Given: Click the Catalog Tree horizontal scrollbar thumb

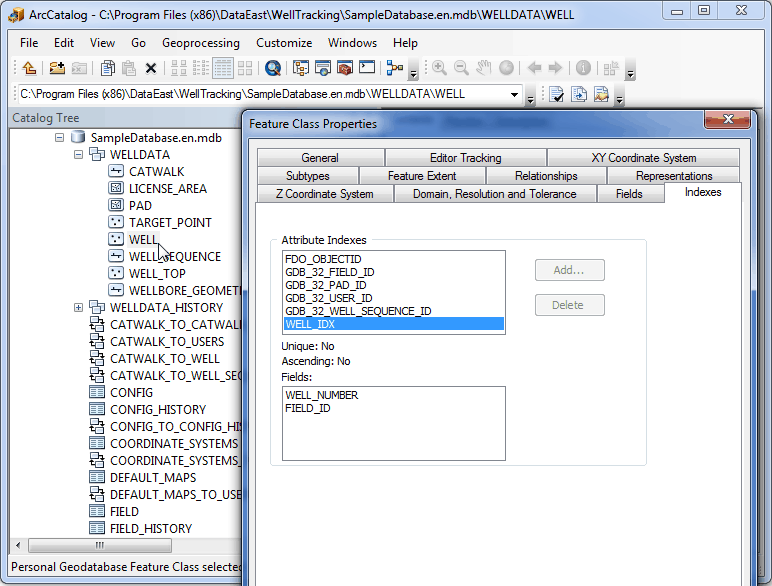Looking at the screenshot, I should click(x=100, y=545).
